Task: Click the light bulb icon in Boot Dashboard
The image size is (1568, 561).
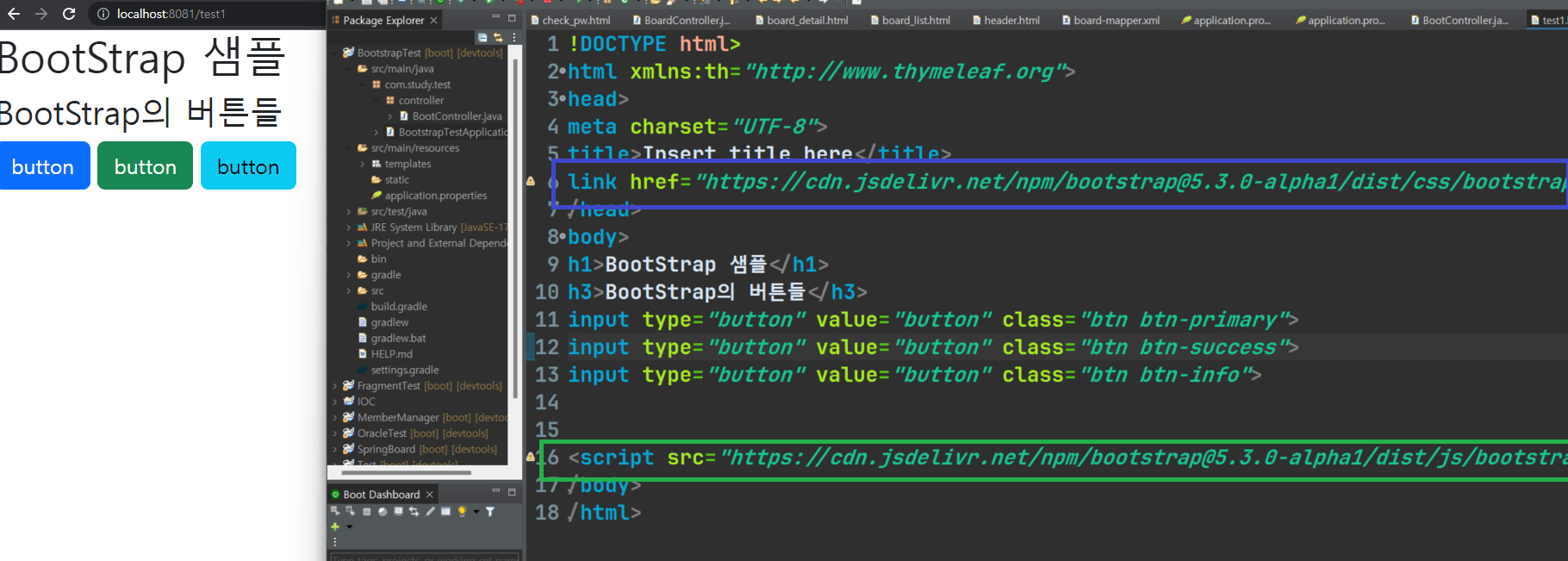Action: (462, 511)
